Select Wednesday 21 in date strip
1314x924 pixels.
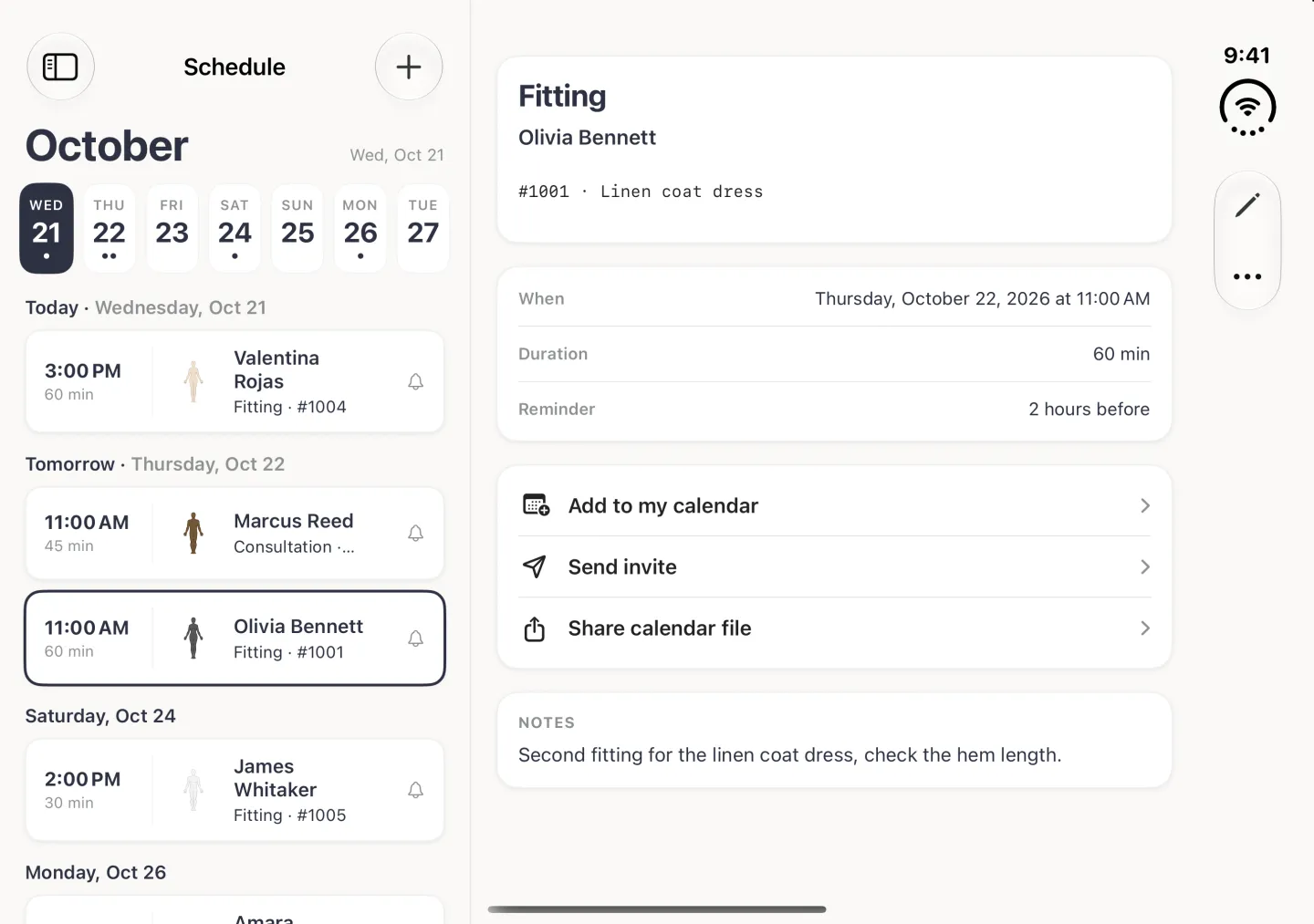tap(47, 229)
